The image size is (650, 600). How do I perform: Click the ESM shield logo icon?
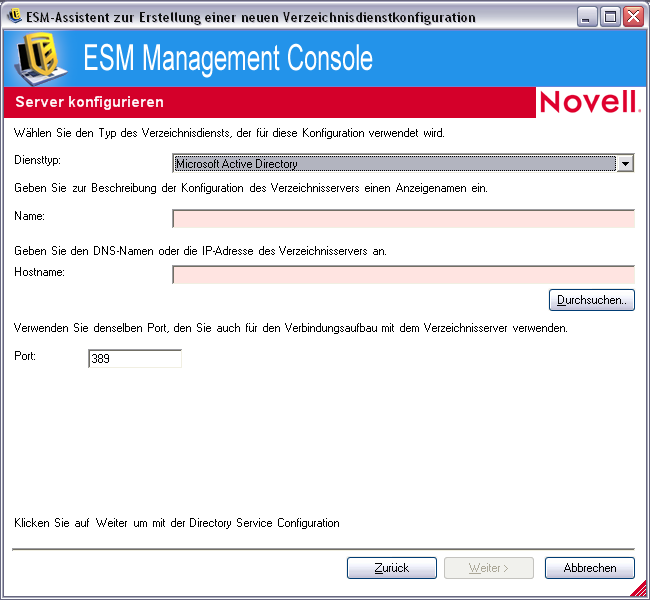40,58
